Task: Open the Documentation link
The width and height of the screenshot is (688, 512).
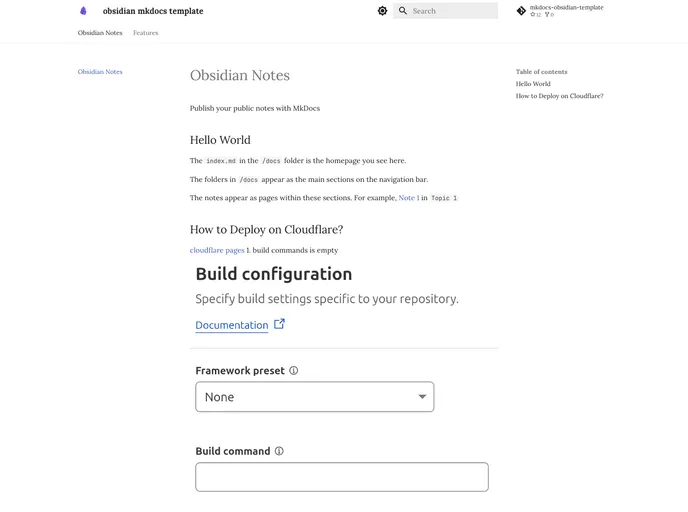Action: [x=232, y=325]
